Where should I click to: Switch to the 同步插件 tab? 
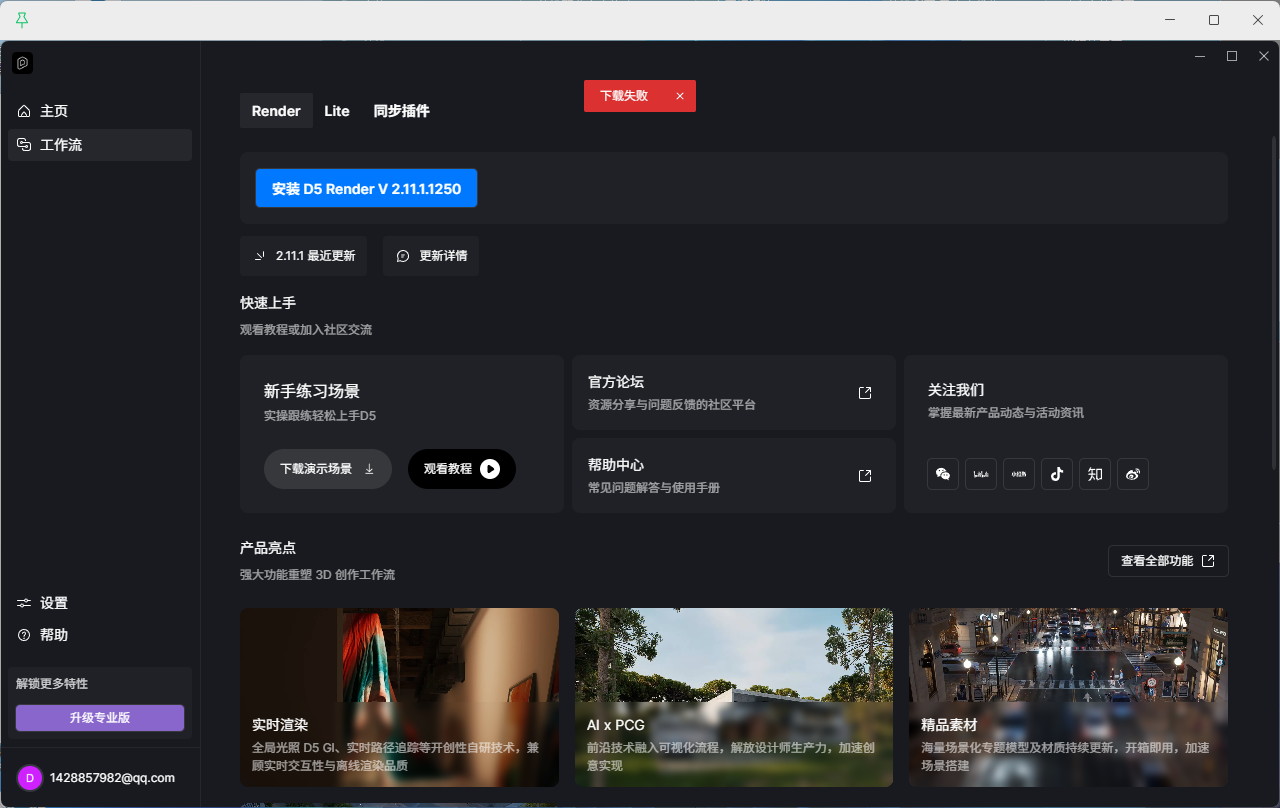point(401,111)
